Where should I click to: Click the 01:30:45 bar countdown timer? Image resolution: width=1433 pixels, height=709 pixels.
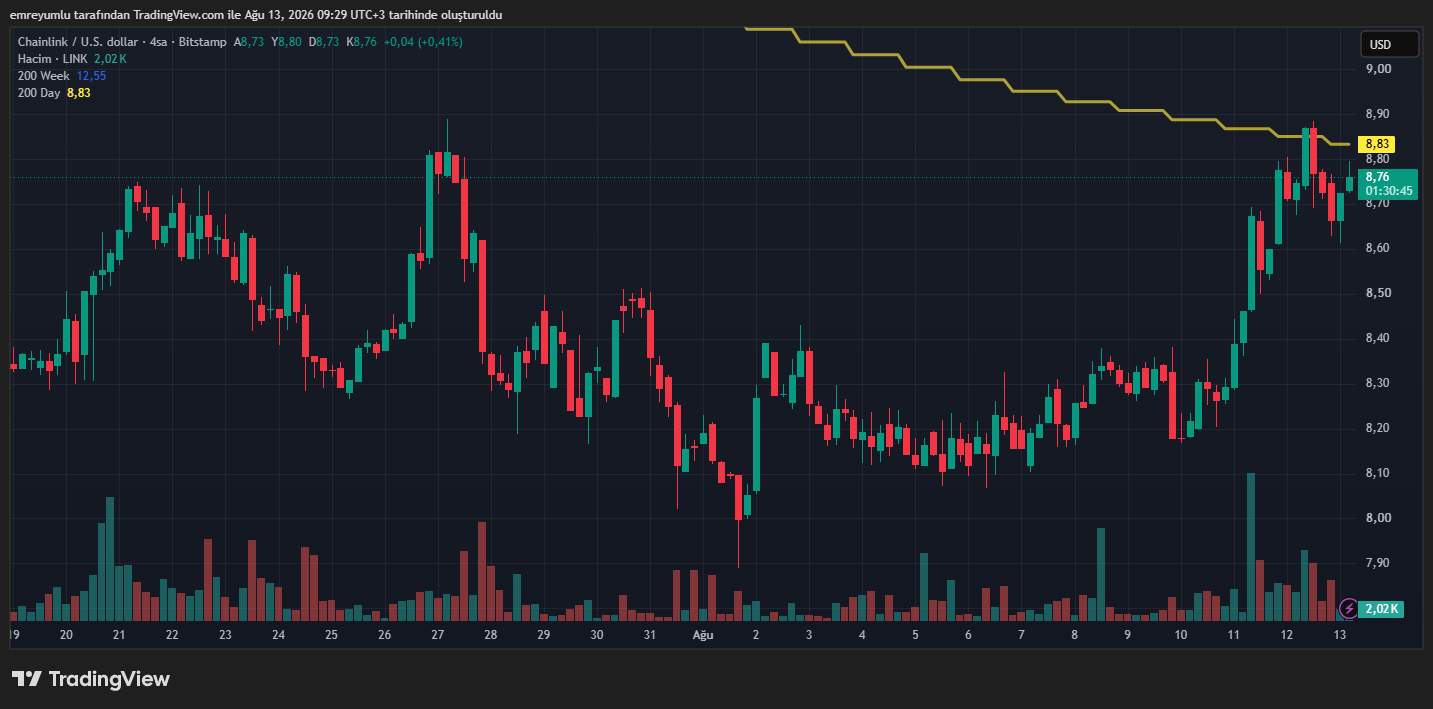pyautogui.click(x=1389, y=191)
